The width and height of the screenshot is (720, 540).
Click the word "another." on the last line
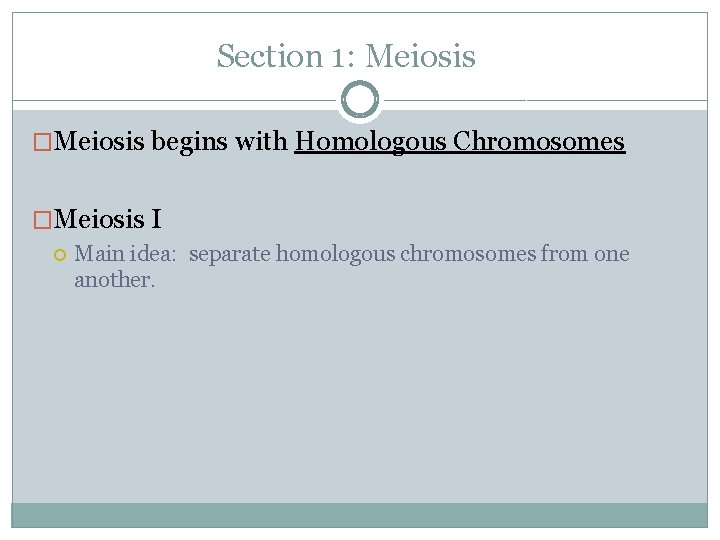pos(115,280)
